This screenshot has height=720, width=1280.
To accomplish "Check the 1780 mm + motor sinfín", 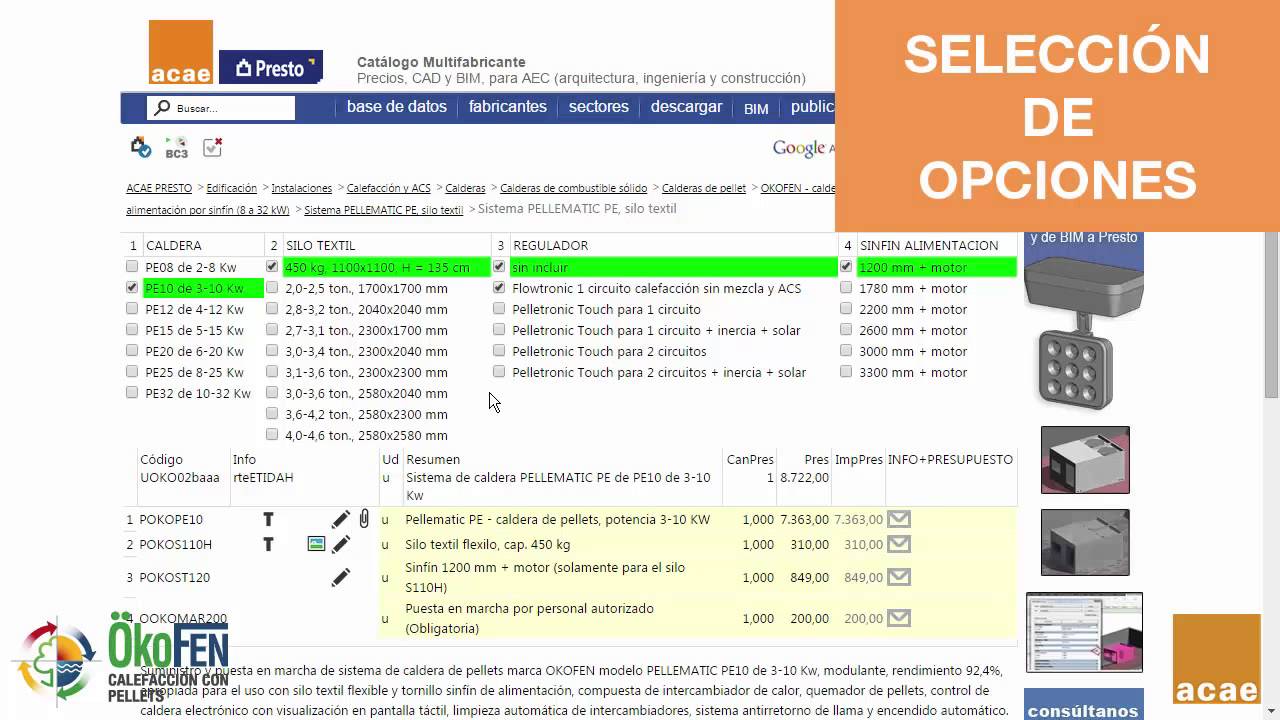I will coord(846,288).
